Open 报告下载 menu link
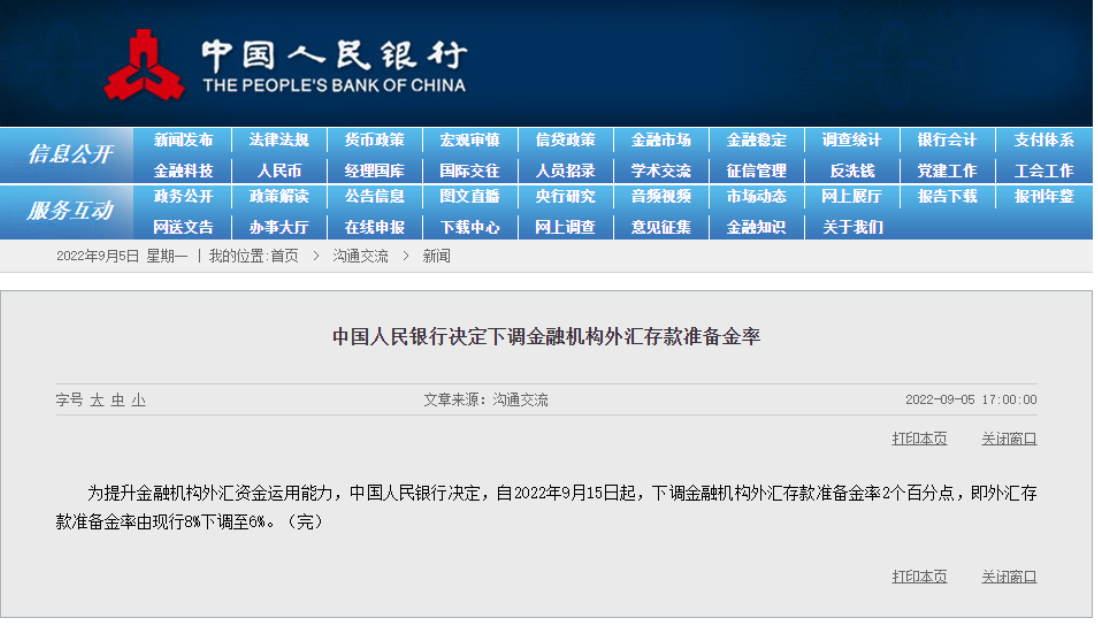 947,197
